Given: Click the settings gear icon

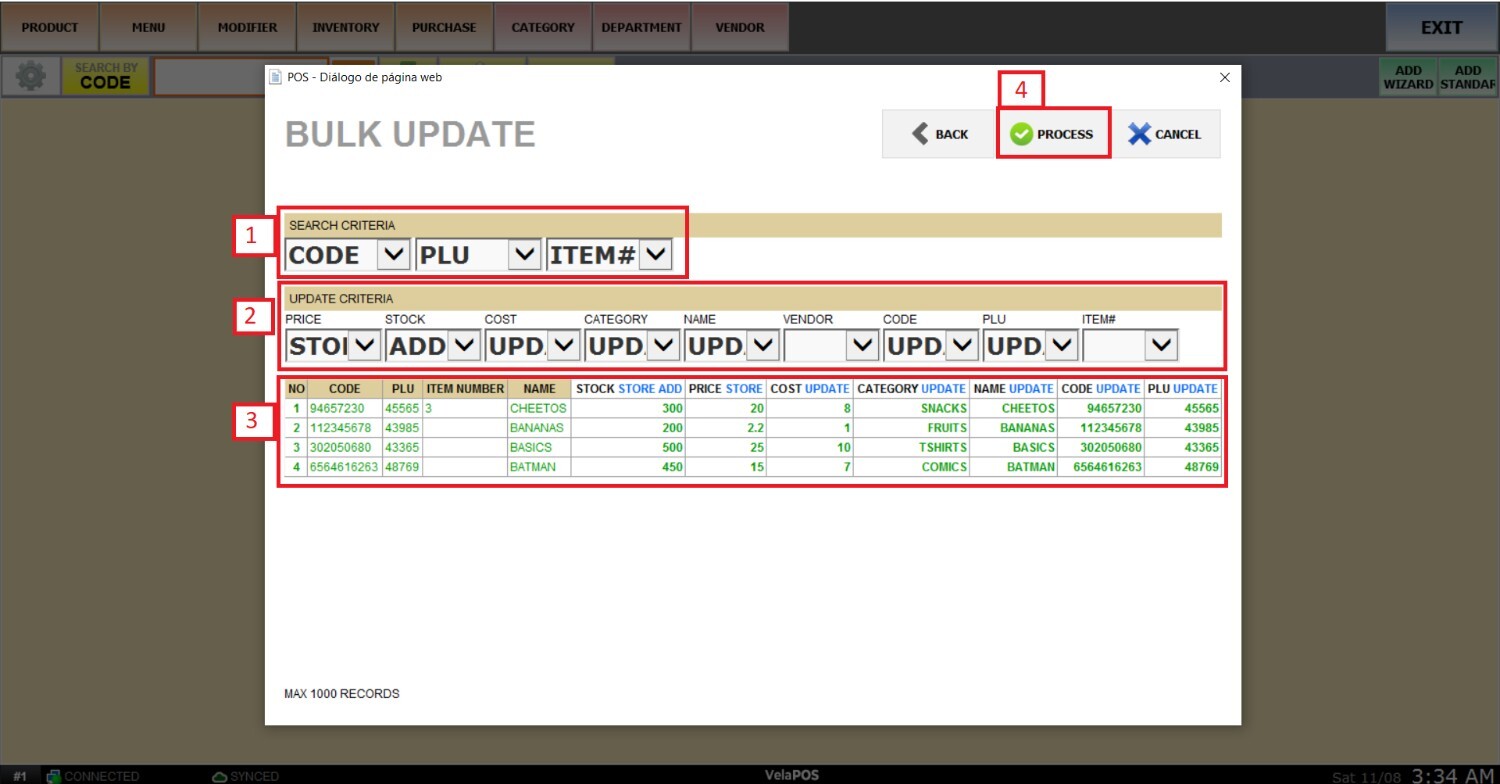Looking at the screenshot, I should tap(31, 77).
